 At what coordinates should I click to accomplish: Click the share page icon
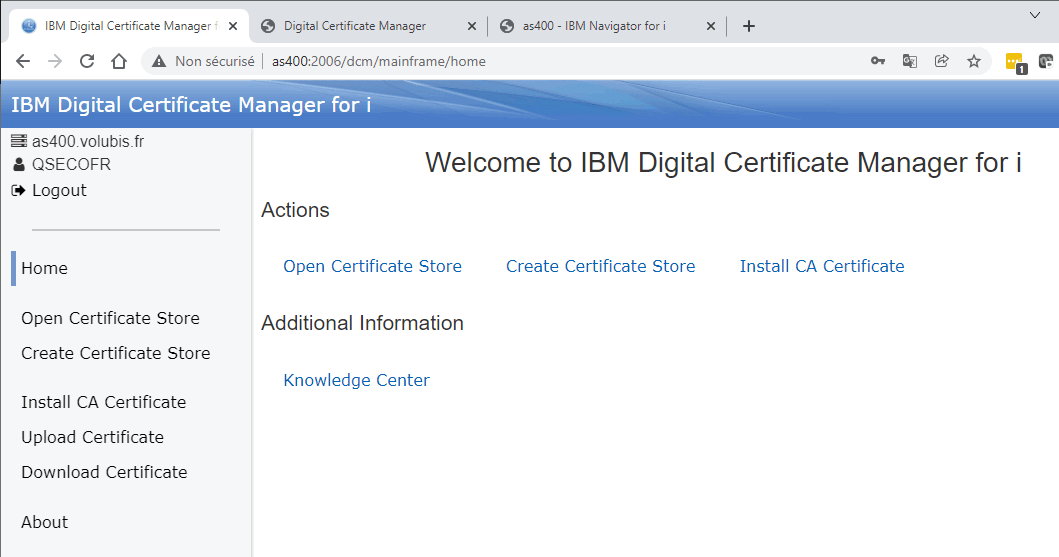coord(941,61)
